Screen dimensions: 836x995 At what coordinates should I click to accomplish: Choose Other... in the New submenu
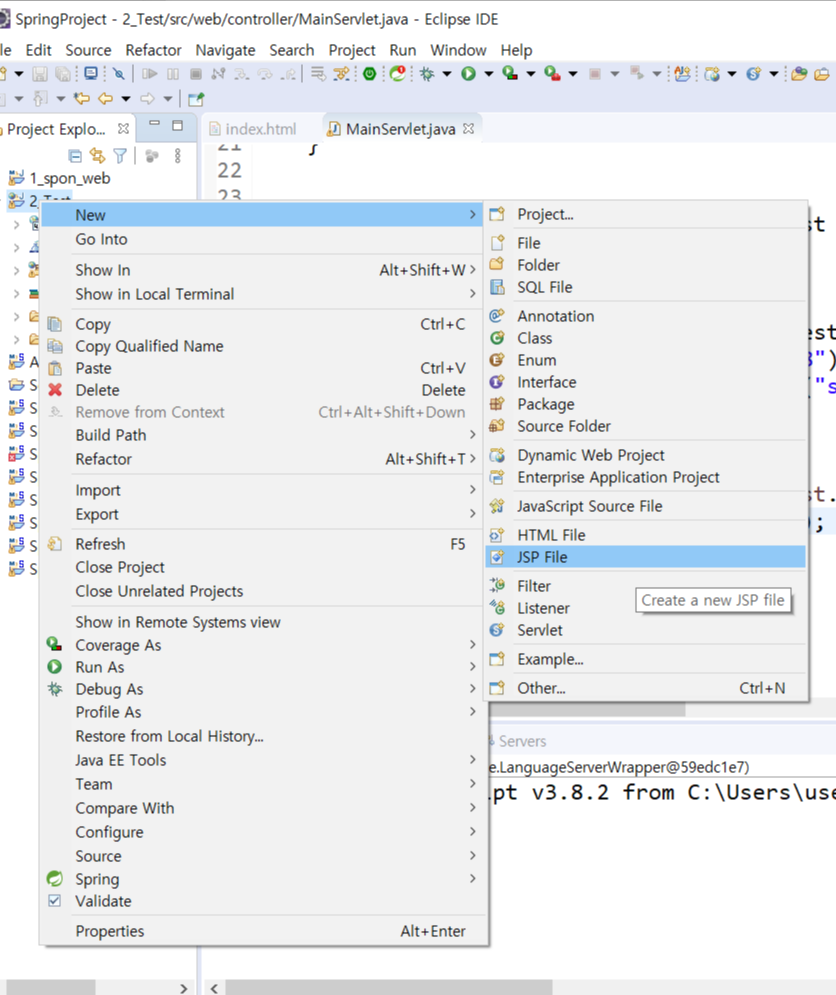click(x=645, y=688)
